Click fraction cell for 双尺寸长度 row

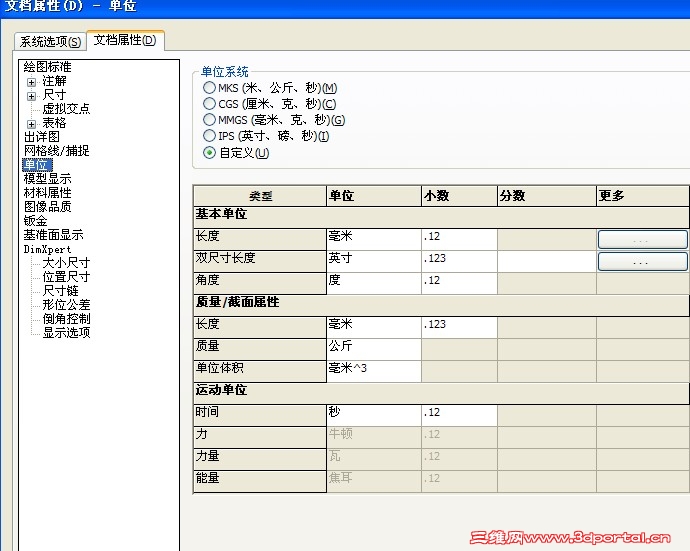pos(547,261)
